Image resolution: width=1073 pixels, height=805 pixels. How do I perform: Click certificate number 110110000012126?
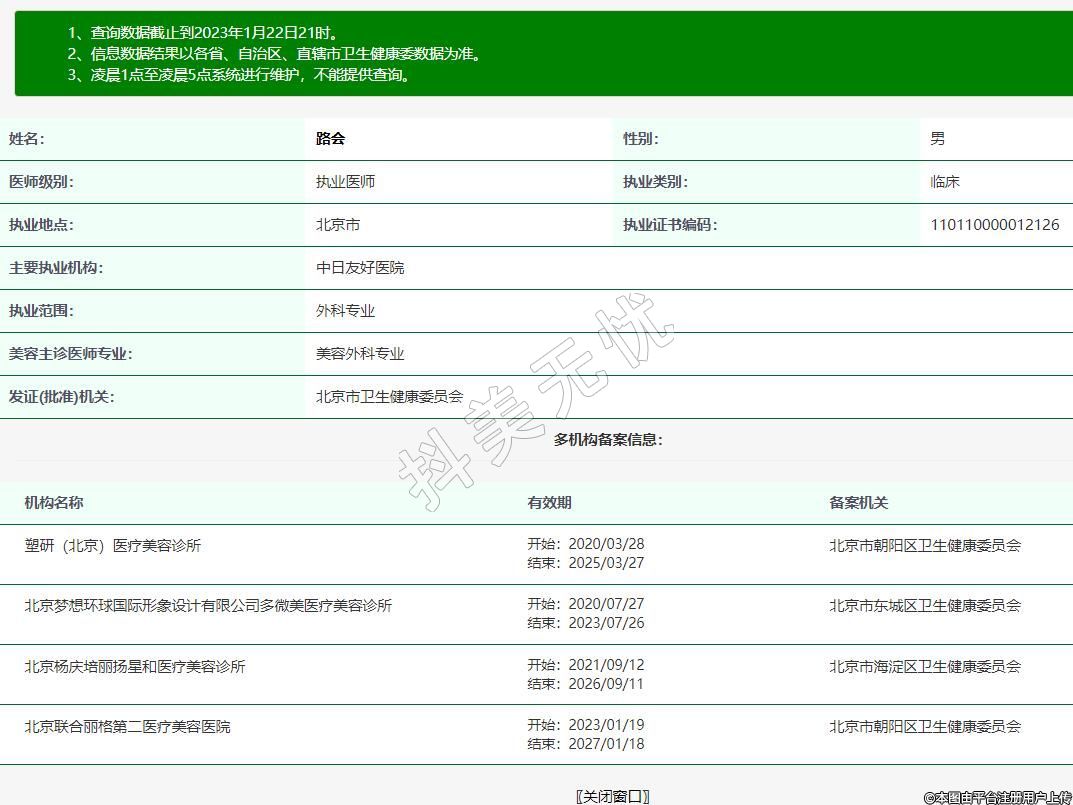click(994, 225)
